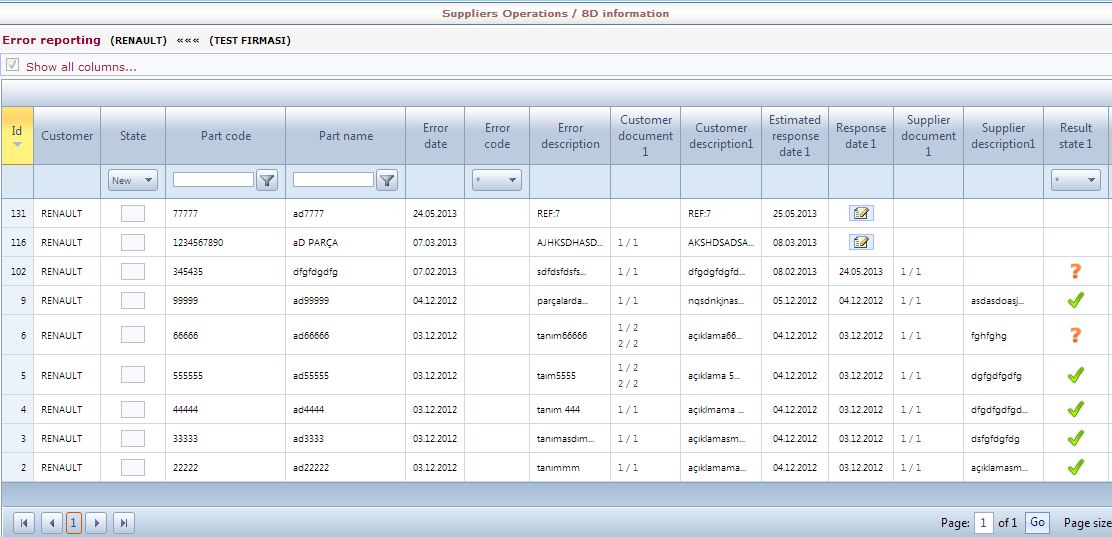
Task: Click the State box for row 6
Action: (133, 335)
